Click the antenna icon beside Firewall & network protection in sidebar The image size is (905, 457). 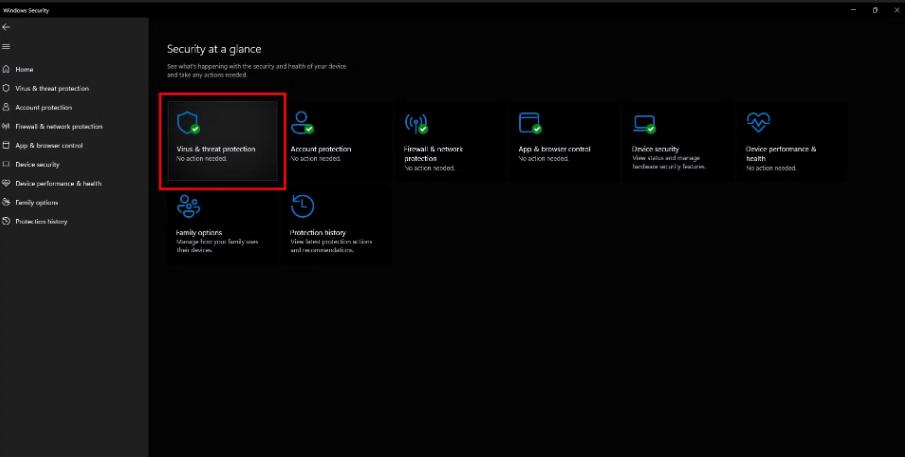[6, 126]
